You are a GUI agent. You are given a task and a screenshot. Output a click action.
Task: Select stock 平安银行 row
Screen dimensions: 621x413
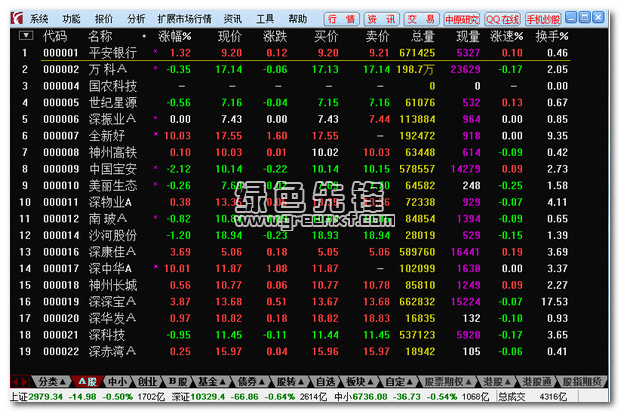(x=293, y=53)
